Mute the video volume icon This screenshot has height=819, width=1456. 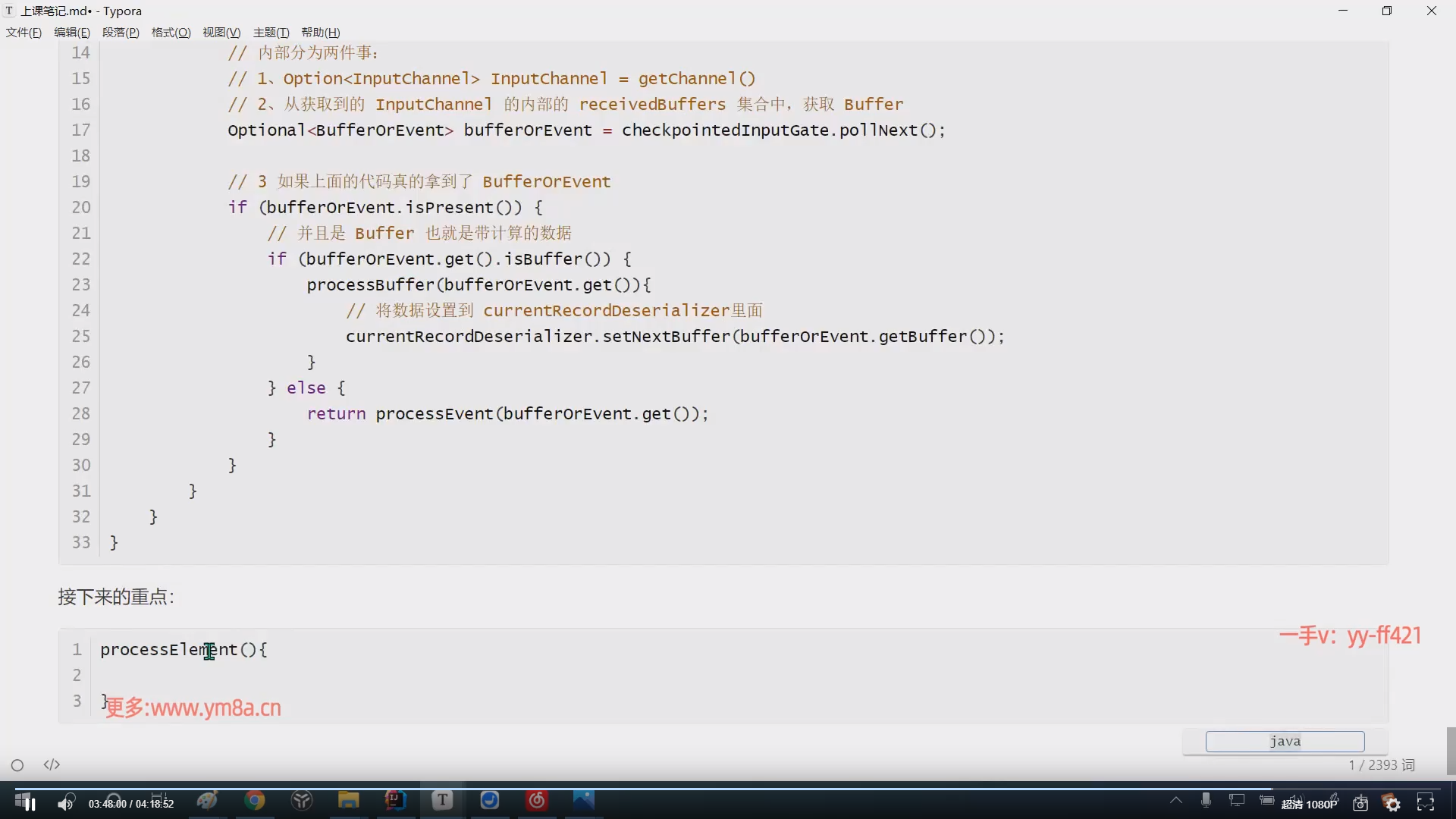point(66,803)
